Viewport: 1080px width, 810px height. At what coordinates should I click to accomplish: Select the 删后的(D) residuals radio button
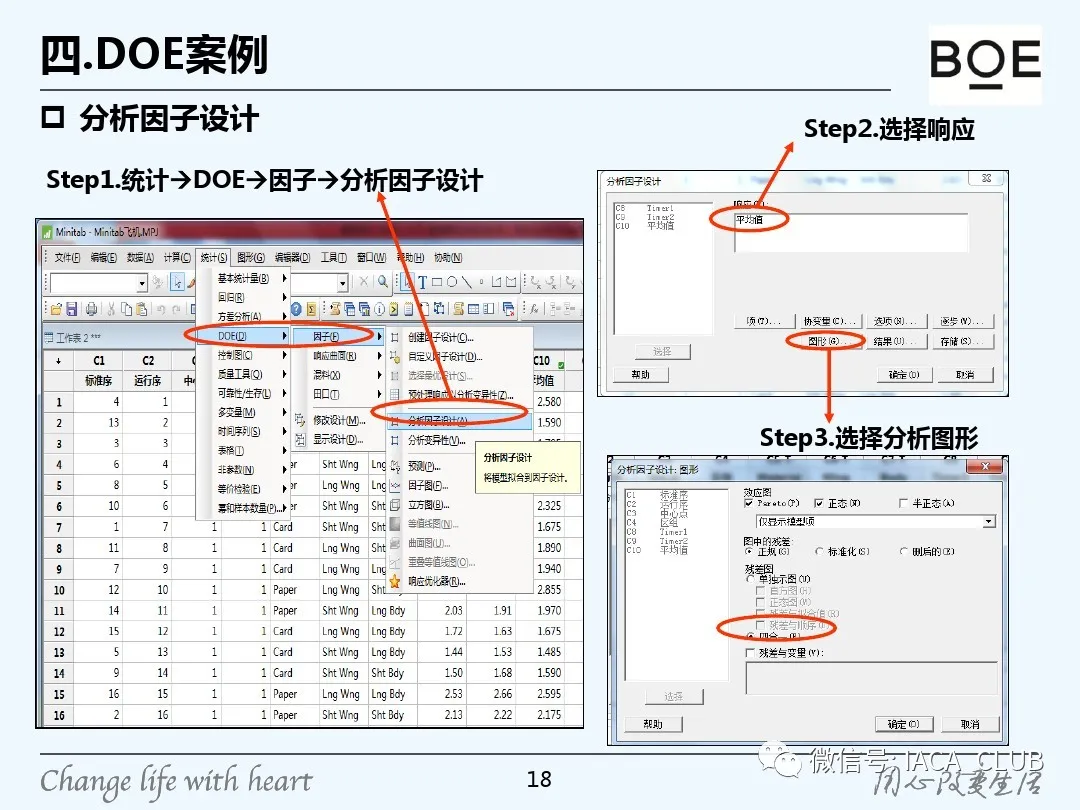[904, 552]
